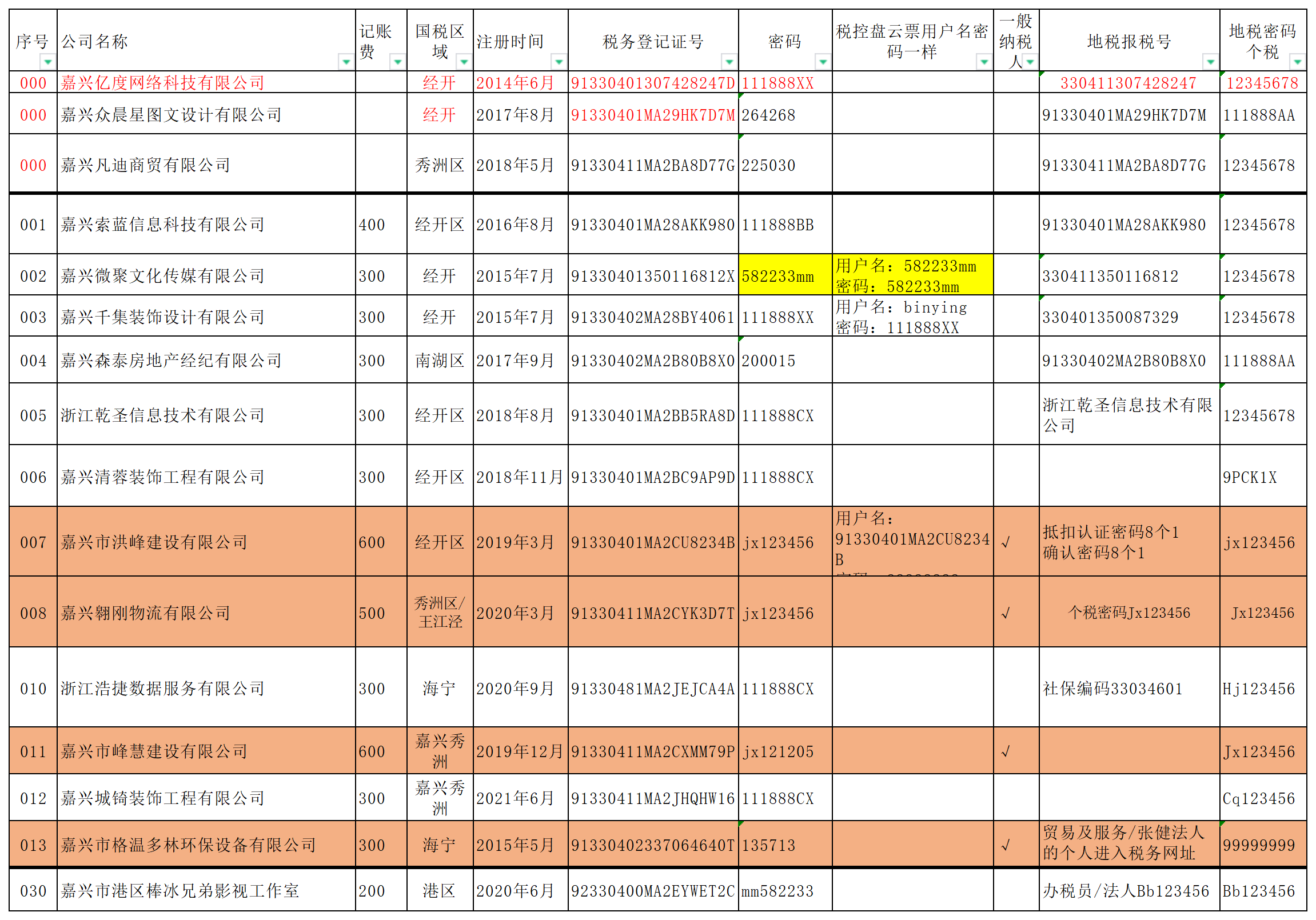Open the 序号 column filter dropdown
The height and width of the screenshot is (920, 1316).
coord(48,61)
